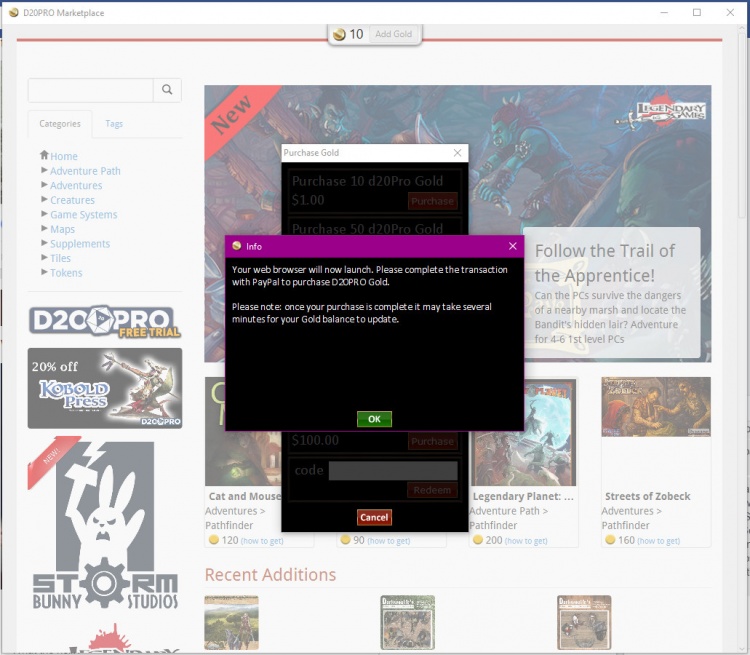Open first Recent Additions thumbnail

(x=232, y=622)
